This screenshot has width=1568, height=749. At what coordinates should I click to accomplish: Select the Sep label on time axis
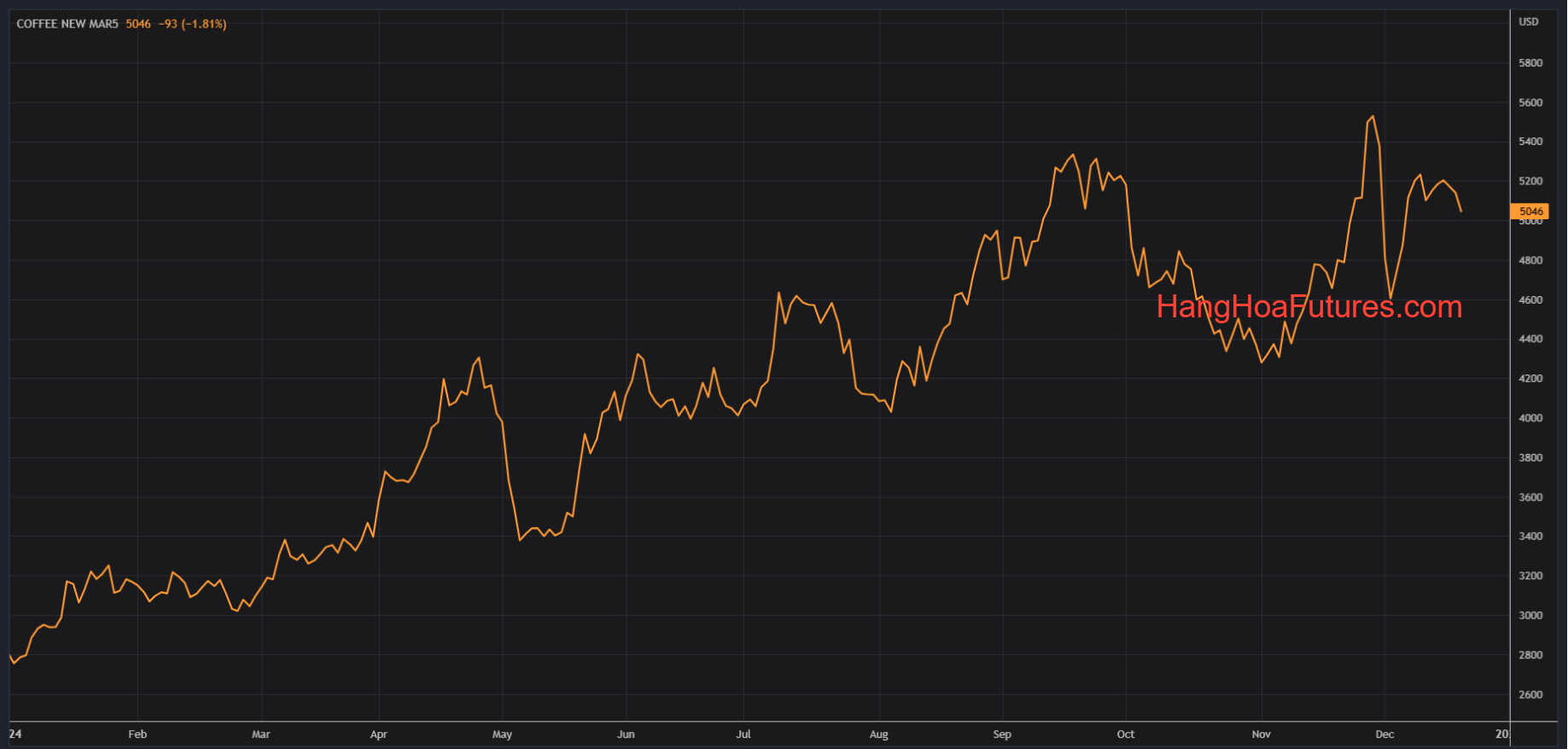click(x=1002, y=734)
